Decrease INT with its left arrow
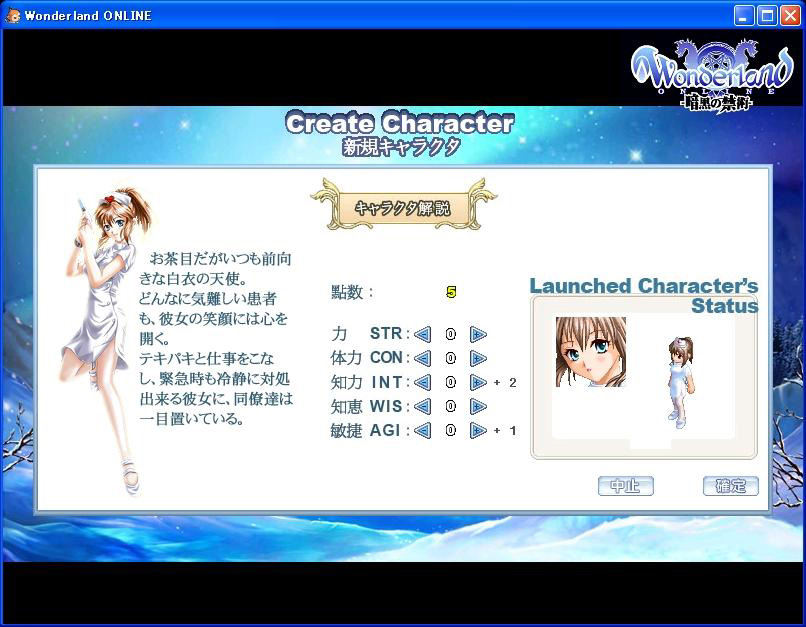This screenshot has height=627, width=806. click(423, 382)
